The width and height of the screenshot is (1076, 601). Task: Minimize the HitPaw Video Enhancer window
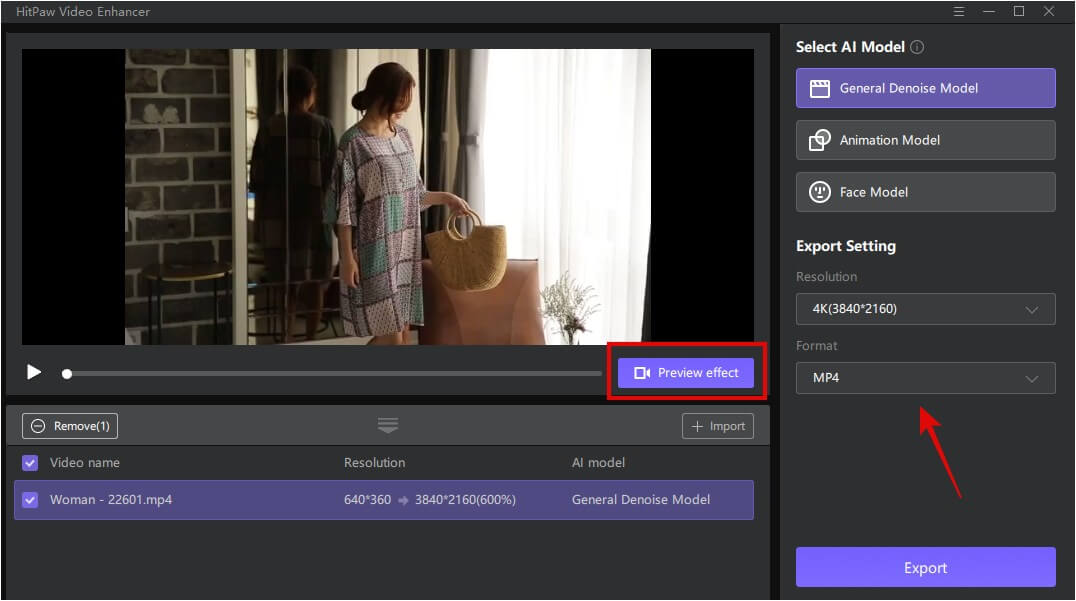pos(989,12)
